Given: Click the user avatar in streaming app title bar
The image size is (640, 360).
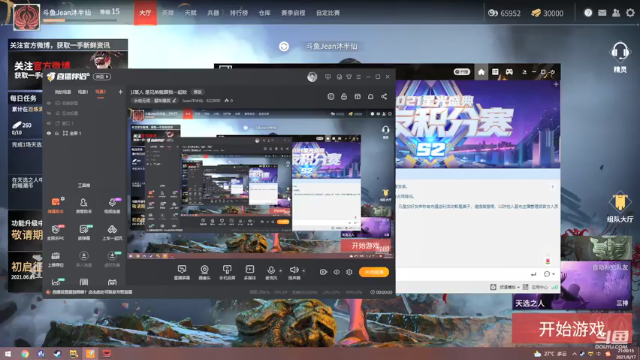Looking at the screenshot, I should (x=312, y=77).
